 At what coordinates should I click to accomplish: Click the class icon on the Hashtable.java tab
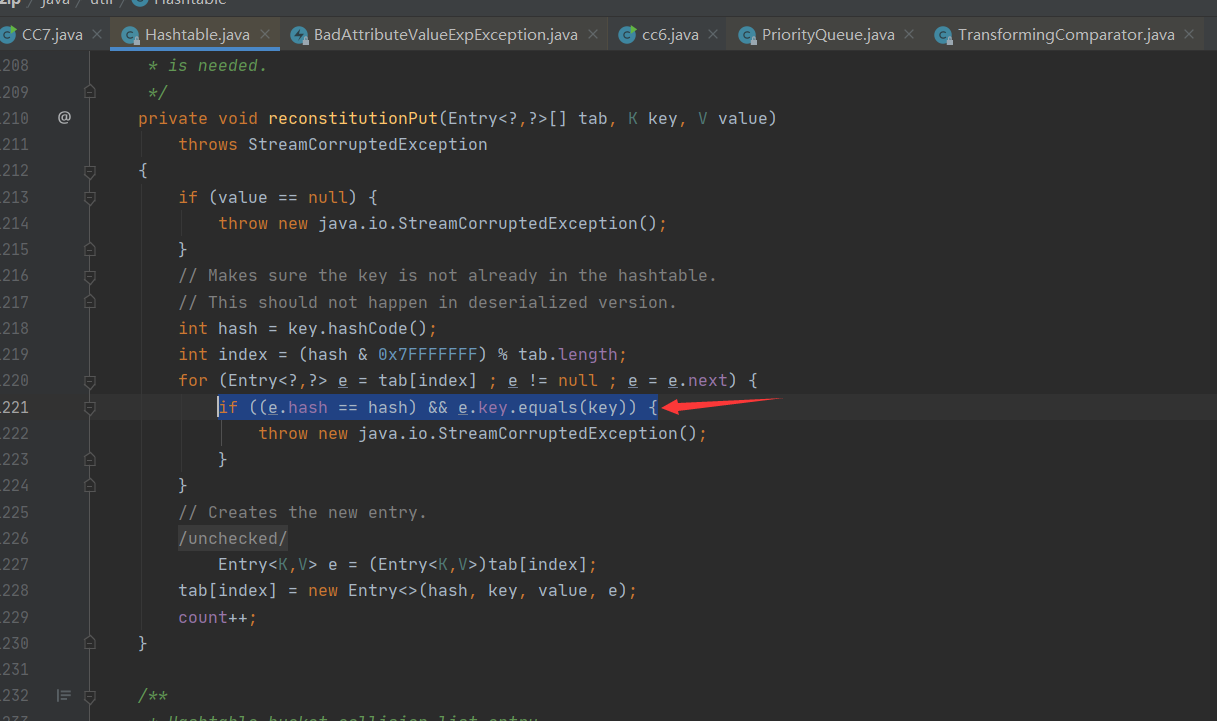tap(129, 35)
